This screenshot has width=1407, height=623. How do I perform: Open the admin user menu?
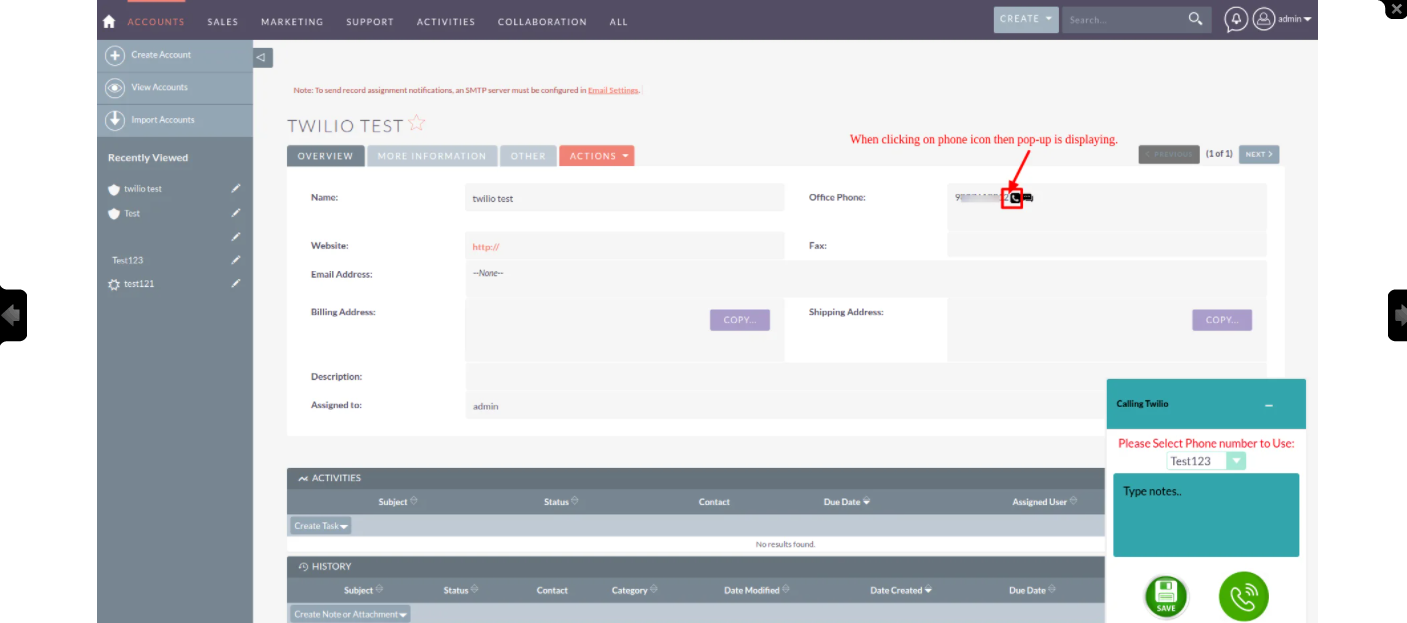point(1282,19)
